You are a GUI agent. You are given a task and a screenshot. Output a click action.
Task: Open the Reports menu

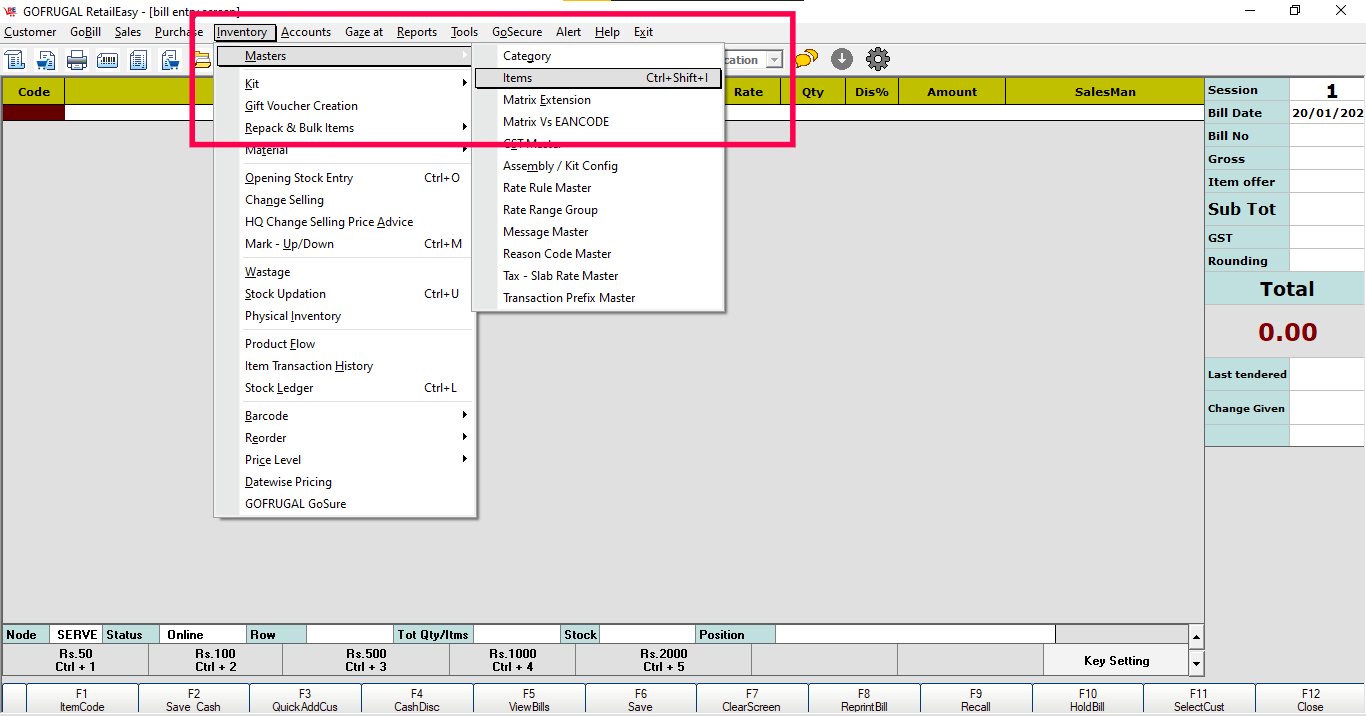click(417, 32)
